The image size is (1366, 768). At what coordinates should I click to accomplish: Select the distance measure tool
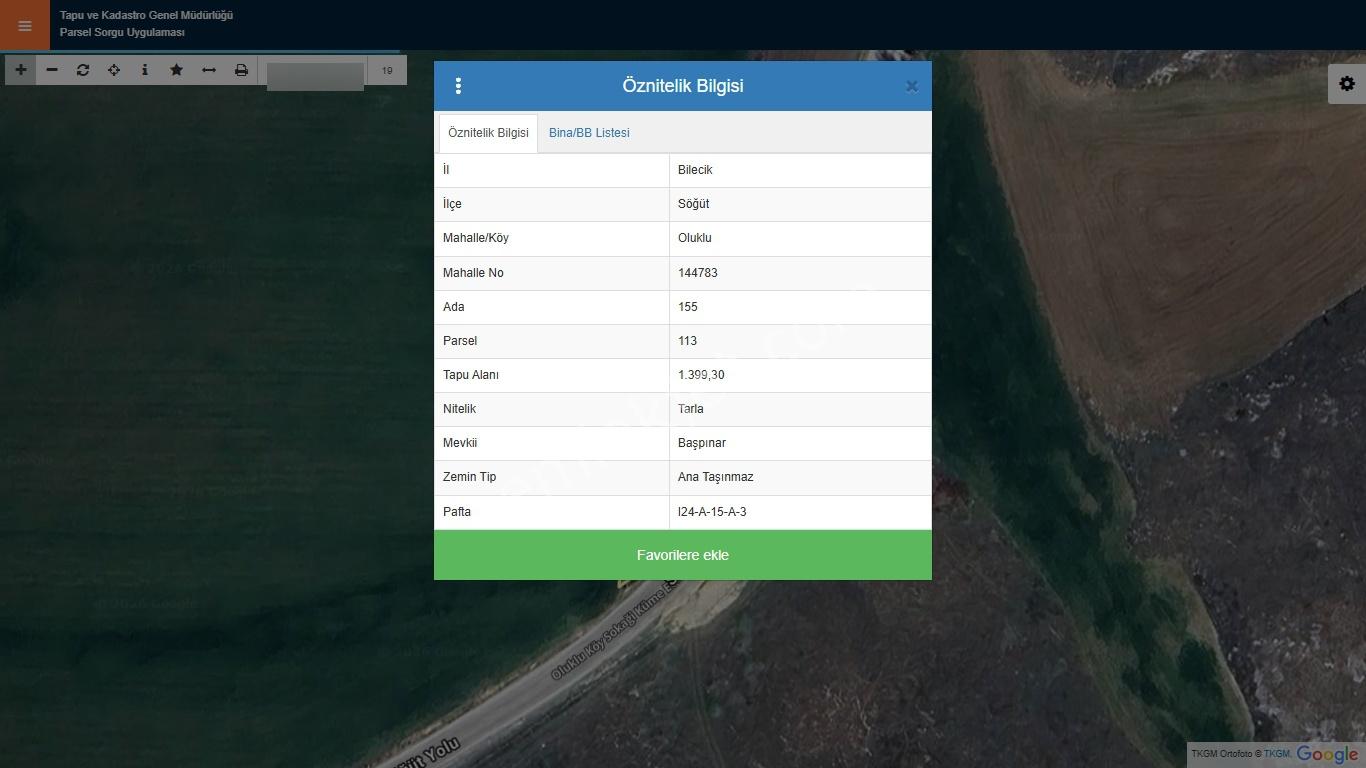[209, 70]
